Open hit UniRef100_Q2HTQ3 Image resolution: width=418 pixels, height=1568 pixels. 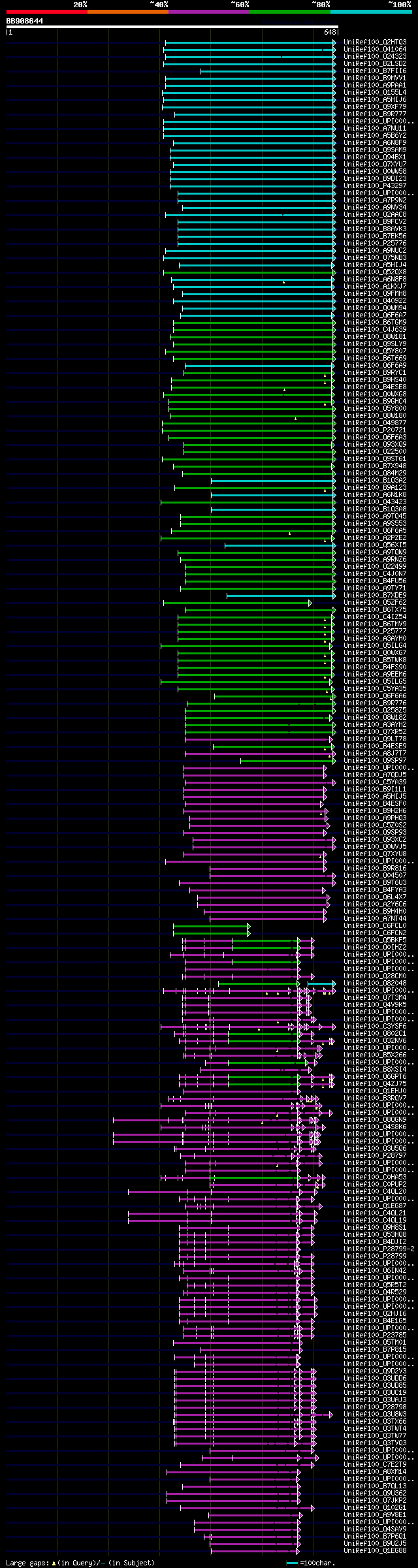point(375,42)
